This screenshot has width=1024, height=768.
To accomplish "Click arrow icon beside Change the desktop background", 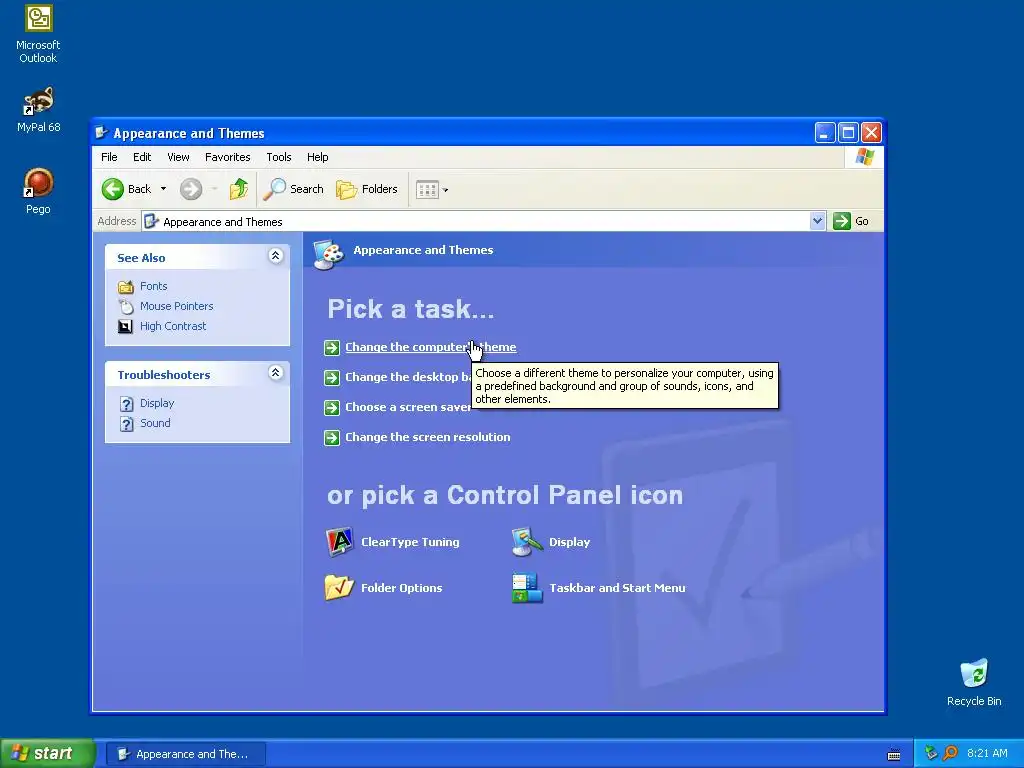I will (x=332, y=377).
